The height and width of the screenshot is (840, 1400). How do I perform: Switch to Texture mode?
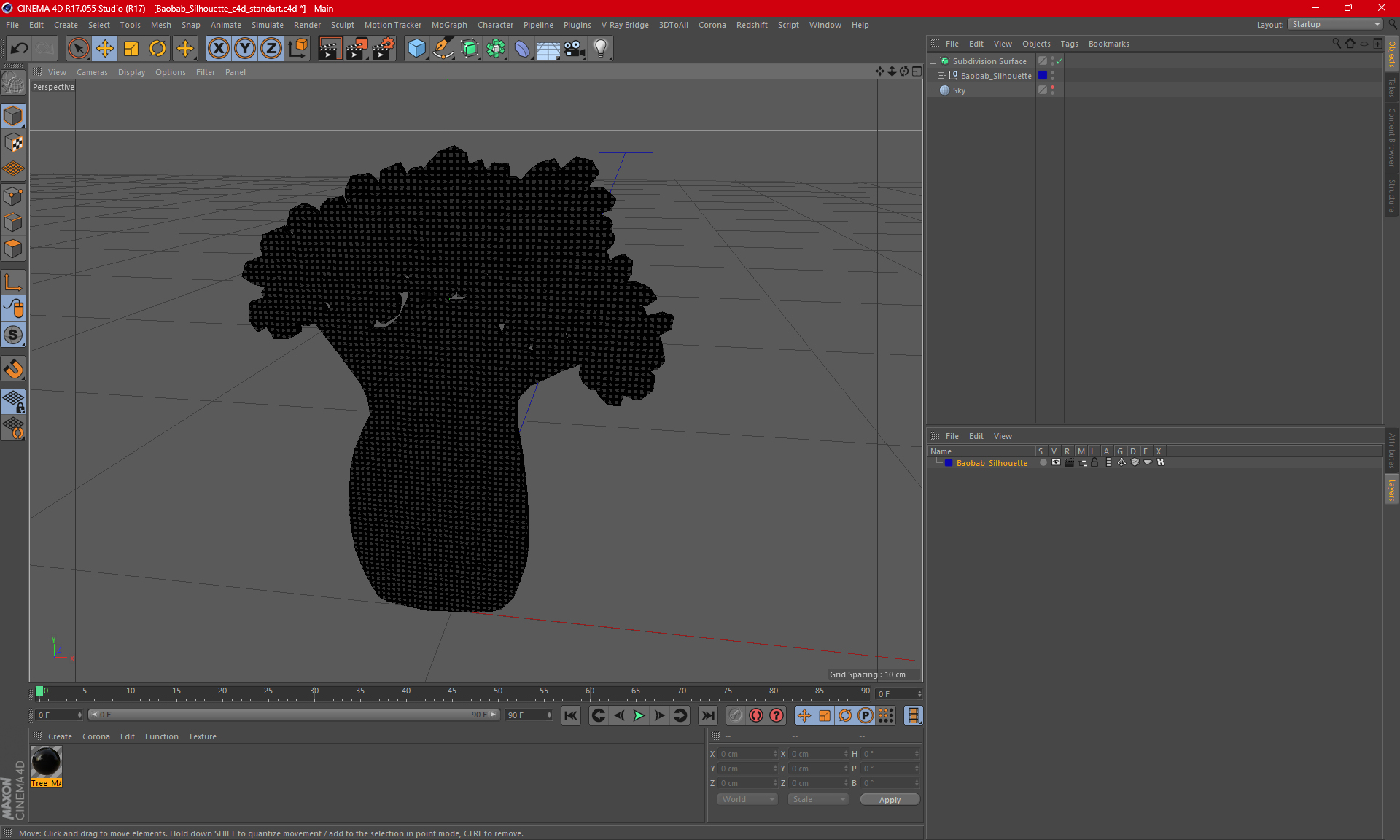click(x=13, y=143)
